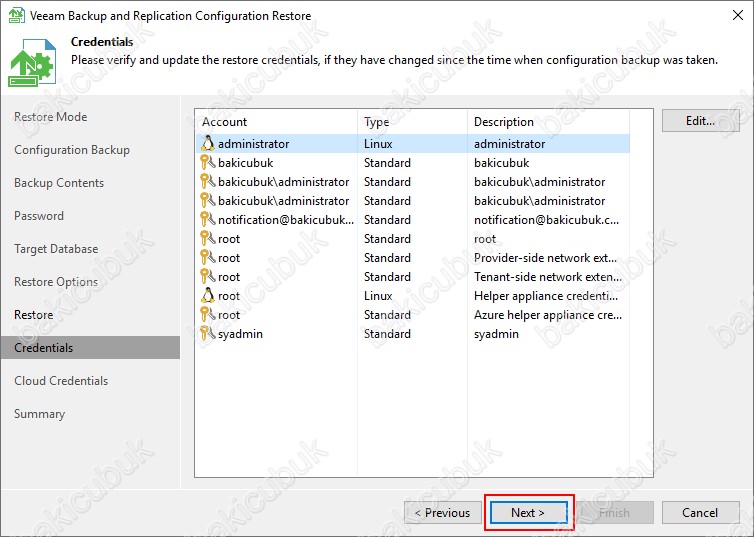Go to the Restore Options step
754x537 pixels.
click(56, 282)
